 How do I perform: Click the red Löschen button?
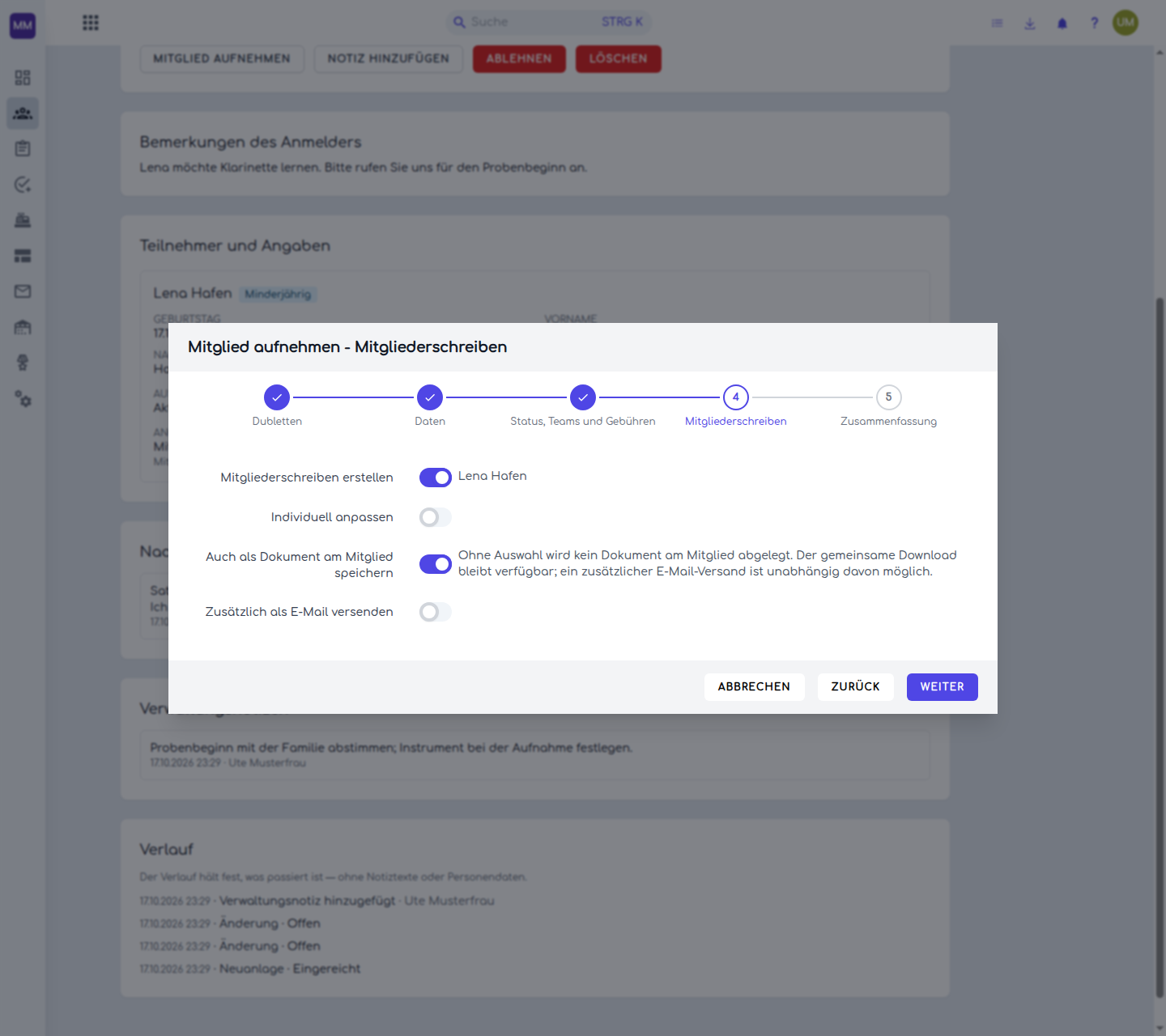click(619, 58)
